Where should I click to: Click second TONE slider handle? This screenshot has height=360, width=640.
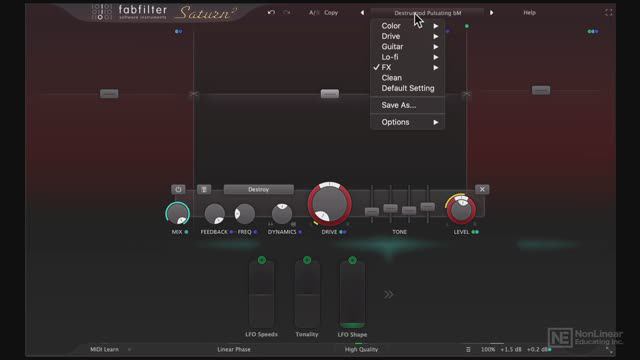(390, 208)
